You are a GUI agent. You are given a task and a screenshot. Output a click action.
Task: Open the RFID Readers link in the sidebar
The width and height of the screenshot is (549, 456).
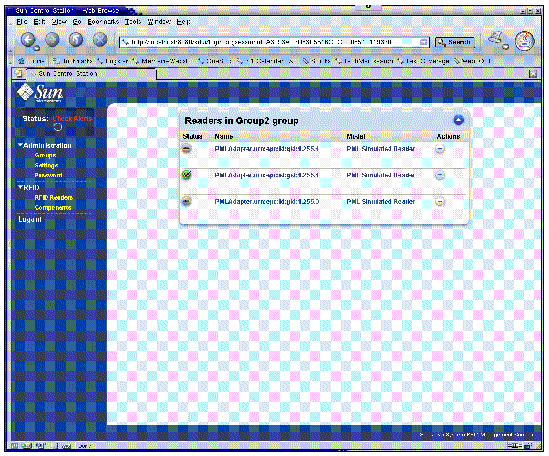coord(54,198)
